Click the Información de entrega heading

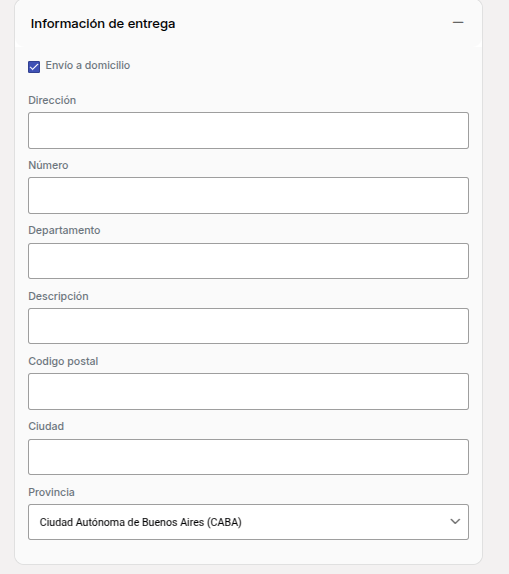(x=103, y=24)
